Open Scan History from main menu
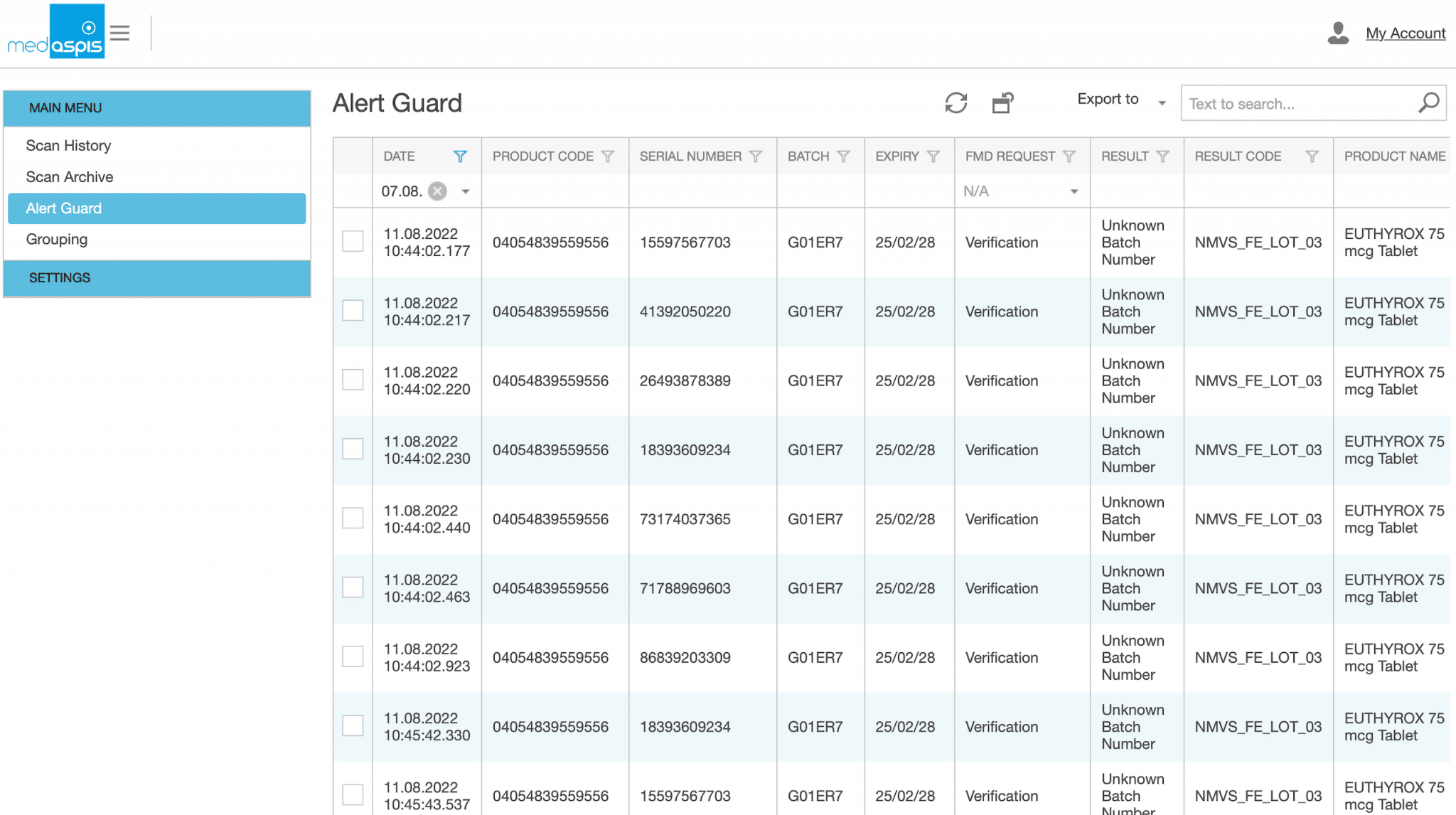The width and height of the screenshot is (1456, 815). [68, 146]
